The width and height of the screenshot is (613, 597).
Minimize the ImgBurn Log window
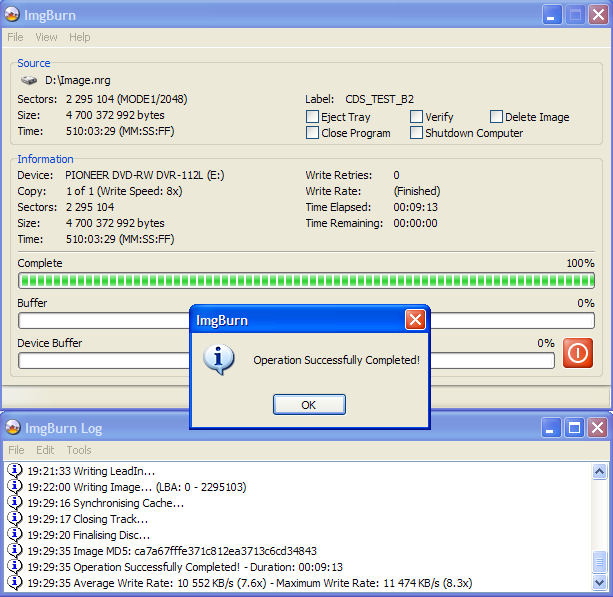pos(551,428)
